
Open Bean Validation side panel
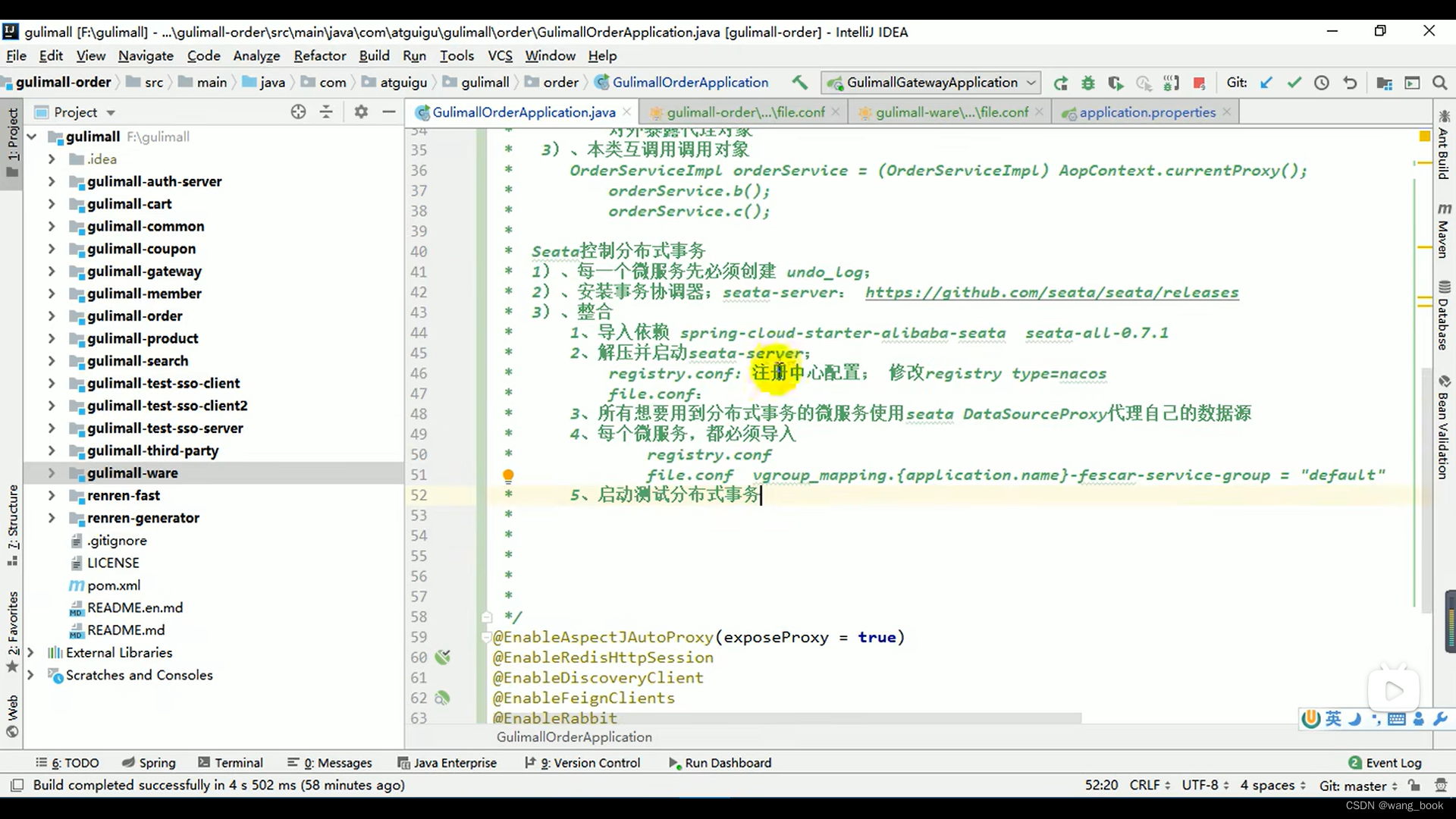click(1444, 427)
